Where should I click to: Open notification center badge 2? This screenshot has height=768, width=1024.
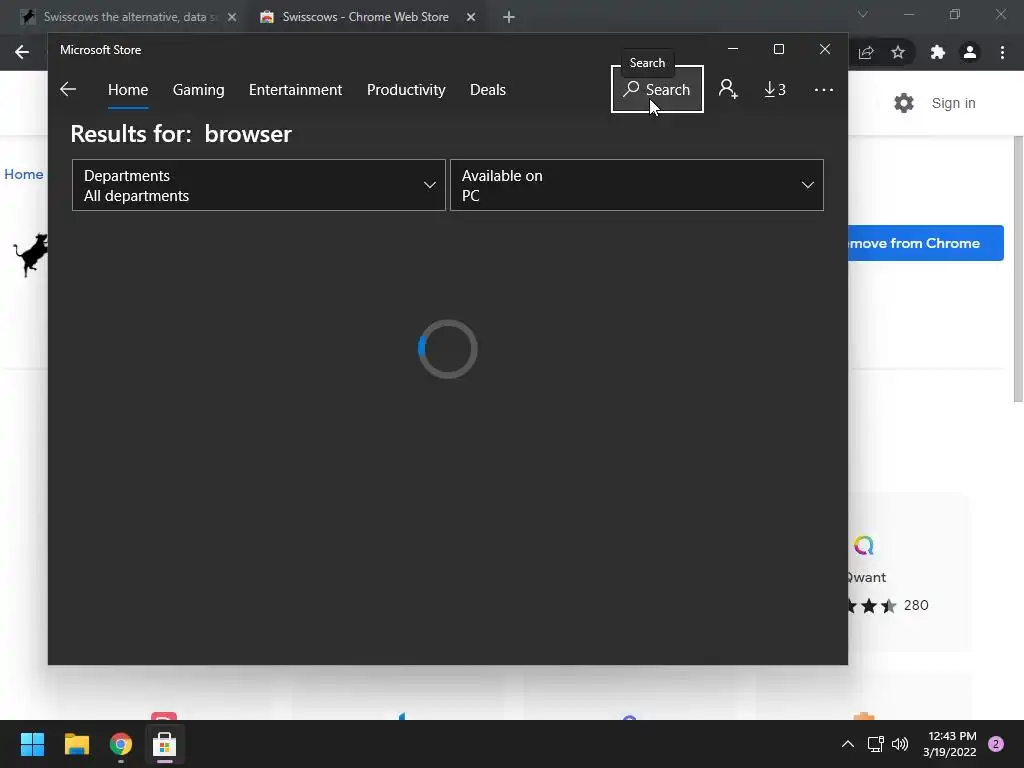click(996, 744)
